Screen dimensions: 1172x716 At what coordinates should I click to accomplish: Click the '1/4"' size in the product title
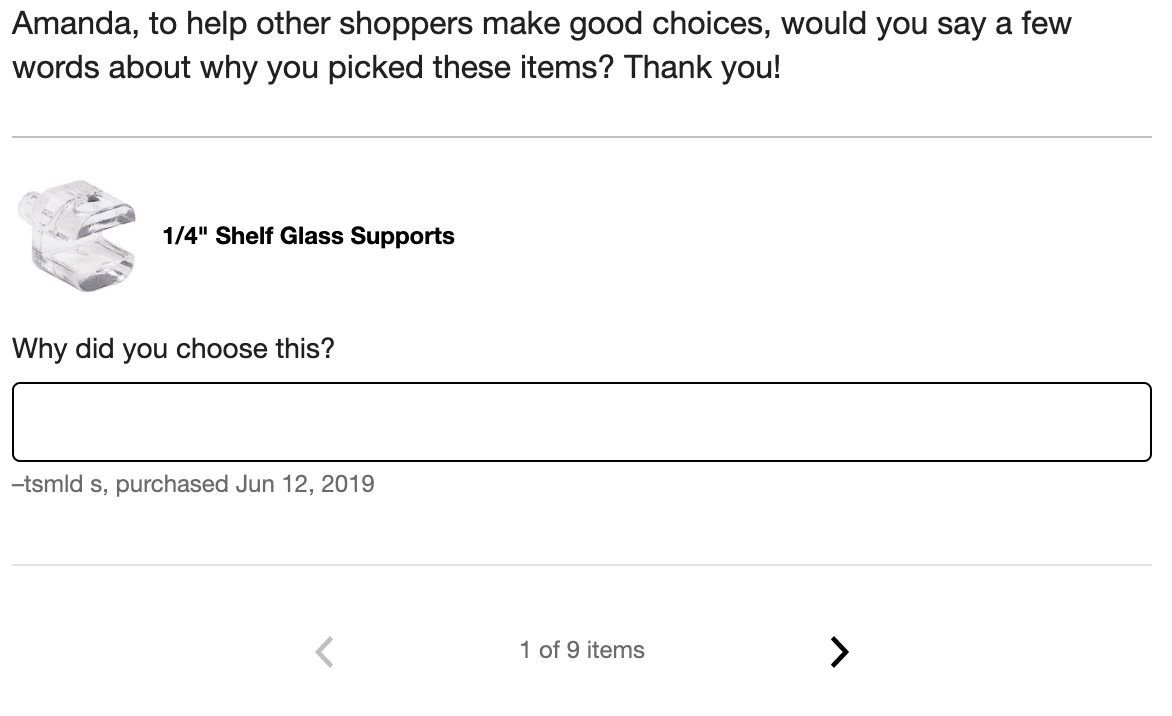[x=185, y=236]
